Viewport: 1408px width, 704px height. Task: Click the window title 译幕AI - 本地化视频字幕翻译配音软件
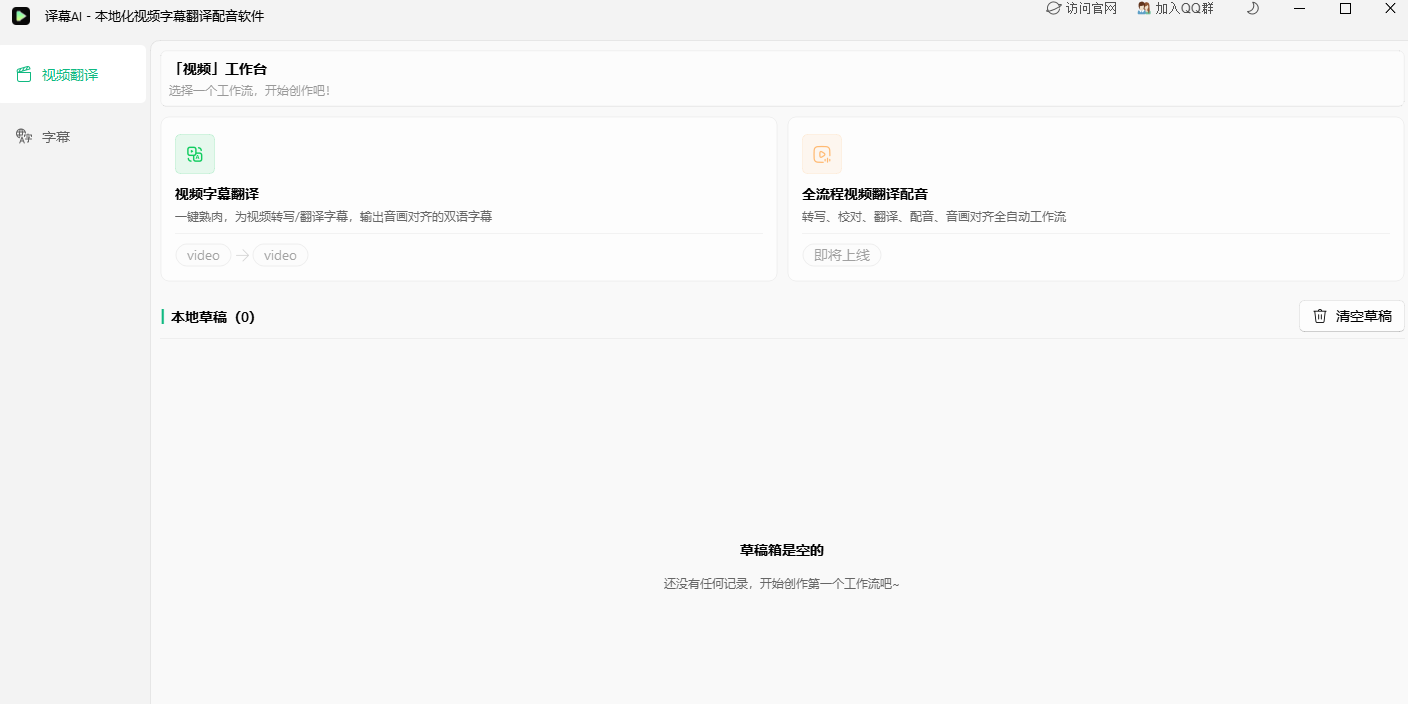(x=155, y=16)
